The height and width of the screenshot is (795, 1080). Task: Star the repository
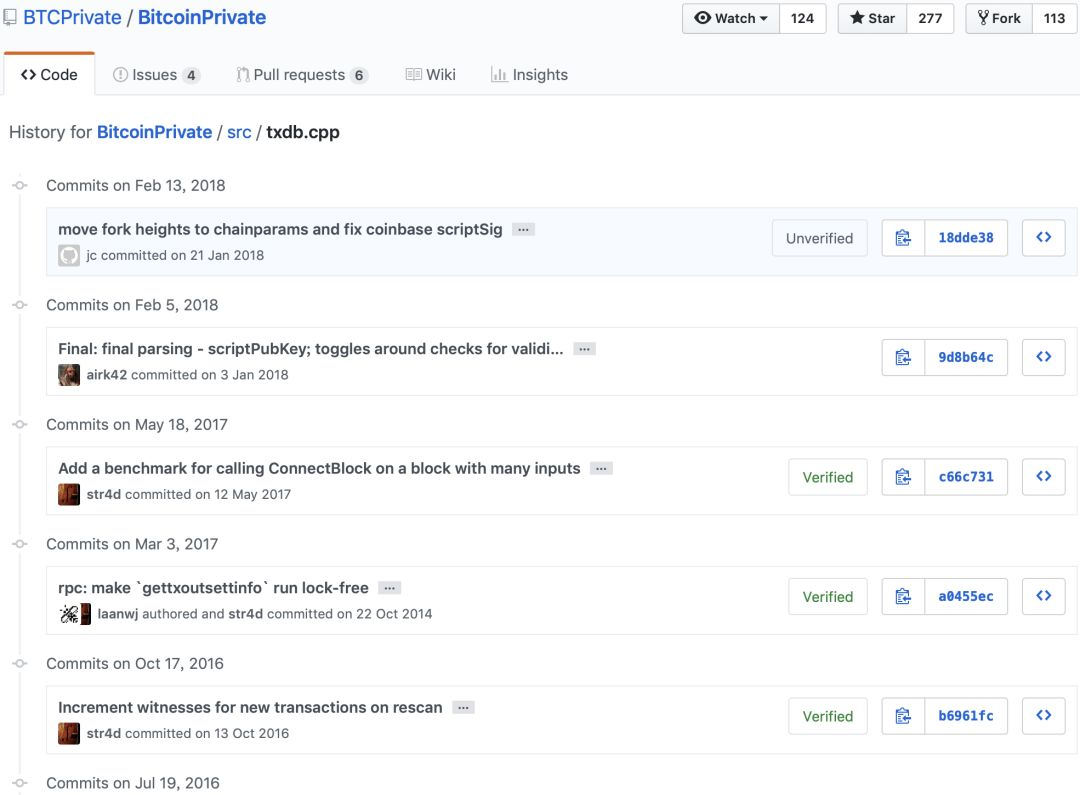coord(873,19)
